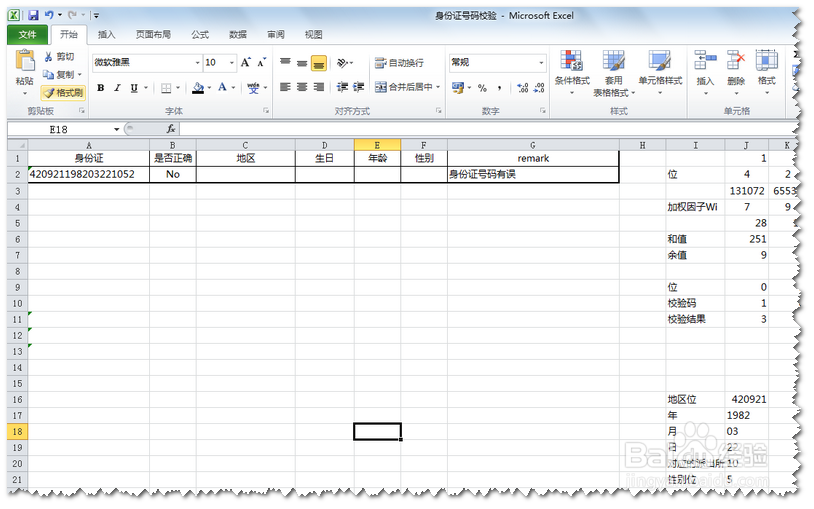The height and width of the screenshot is (509, 814).
Task: Align text right
Action: pos(319,87)
